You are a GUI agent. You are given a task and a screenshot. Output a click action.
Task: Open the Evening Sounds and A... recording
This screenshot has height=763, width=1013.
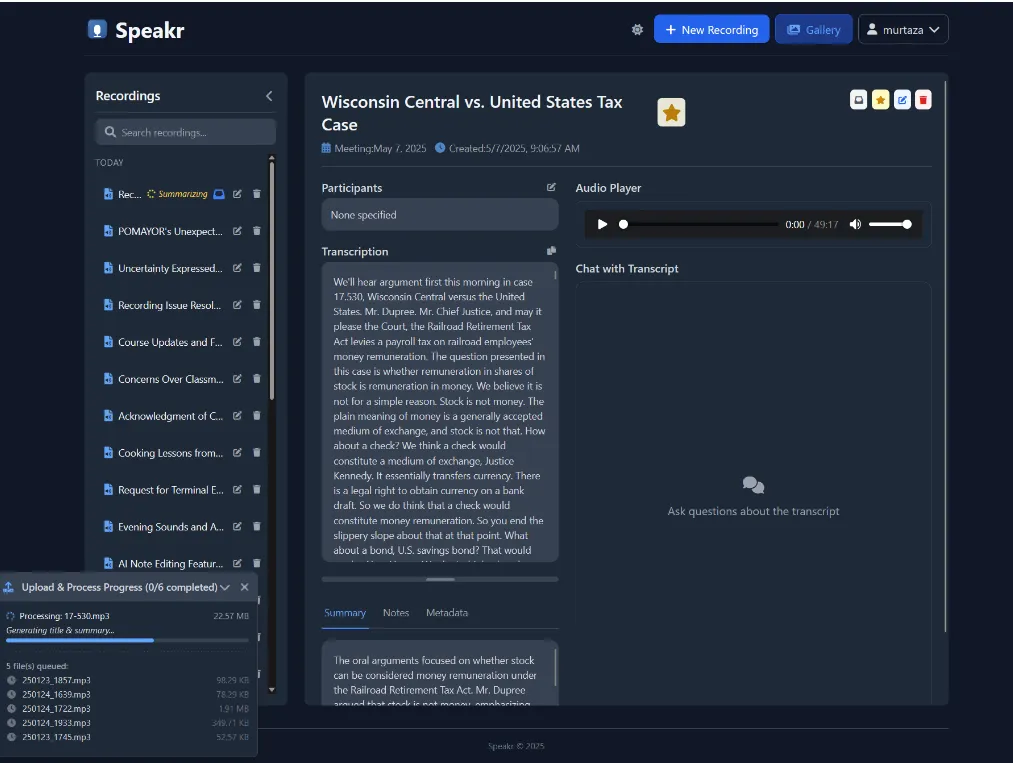[171, 526]
